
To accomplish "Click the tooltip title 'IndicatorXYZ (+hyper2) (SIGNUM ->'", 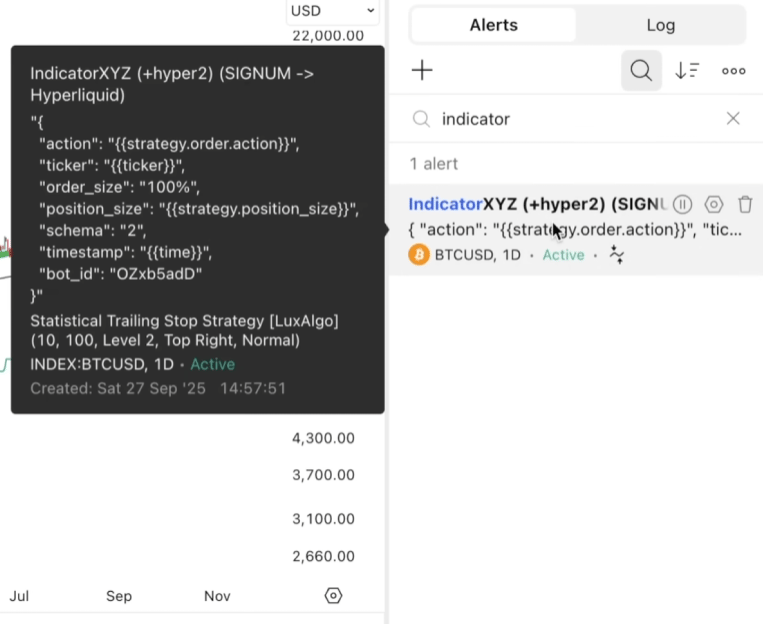I will pyautogui.click(x=172, y=73).
